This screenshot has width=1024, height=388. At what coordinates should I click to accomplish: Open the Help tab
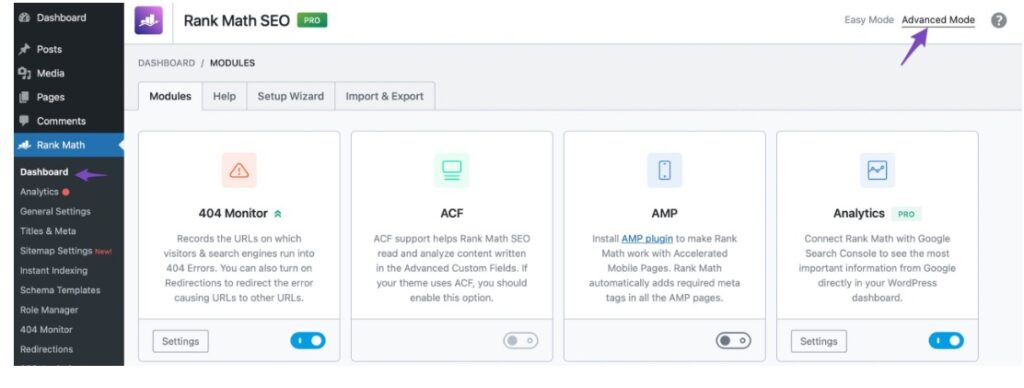tap(224, 96)
